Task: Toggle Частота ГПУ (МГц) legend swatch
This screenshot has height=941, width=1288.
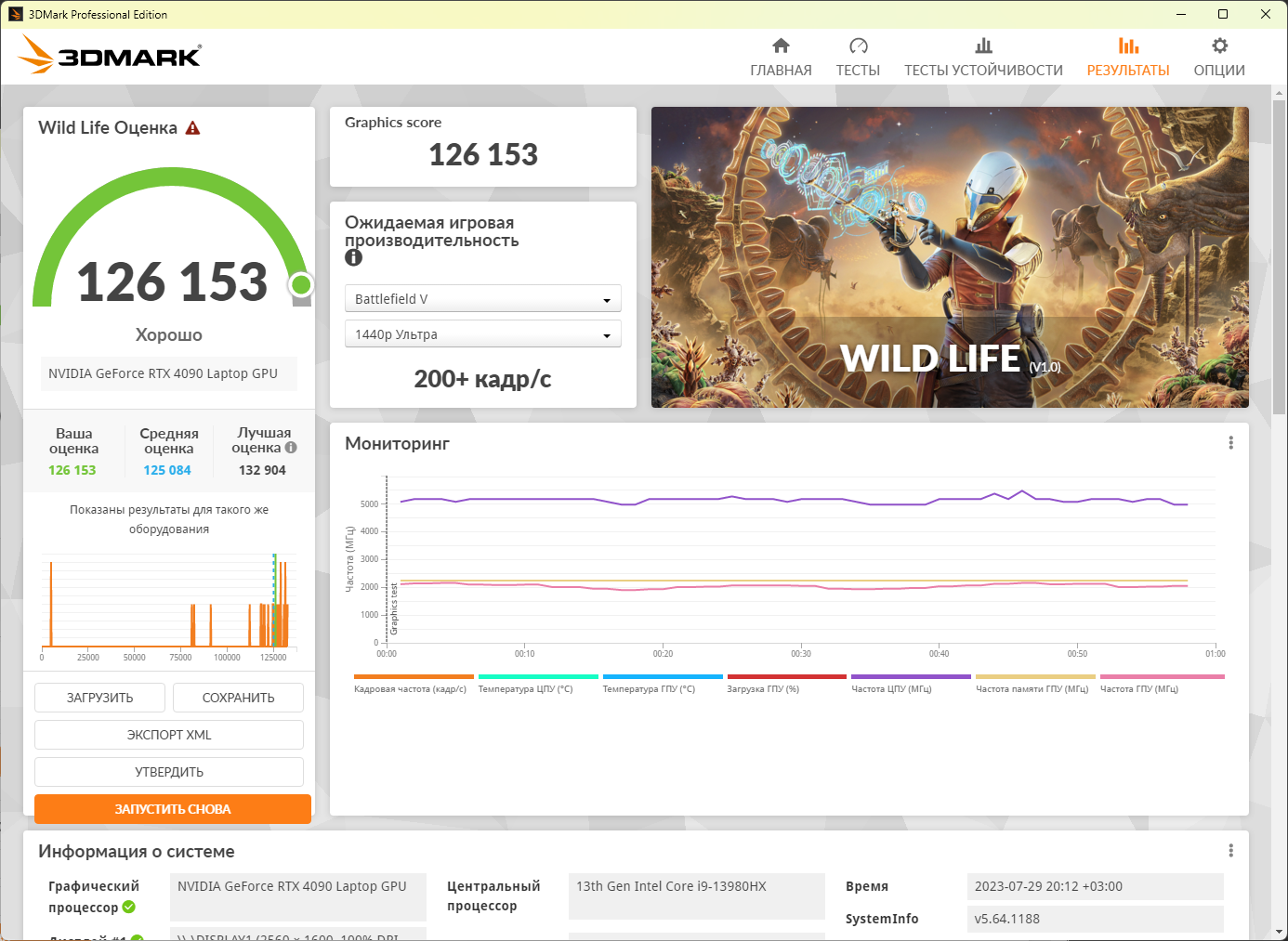Action: point(1163,677)
